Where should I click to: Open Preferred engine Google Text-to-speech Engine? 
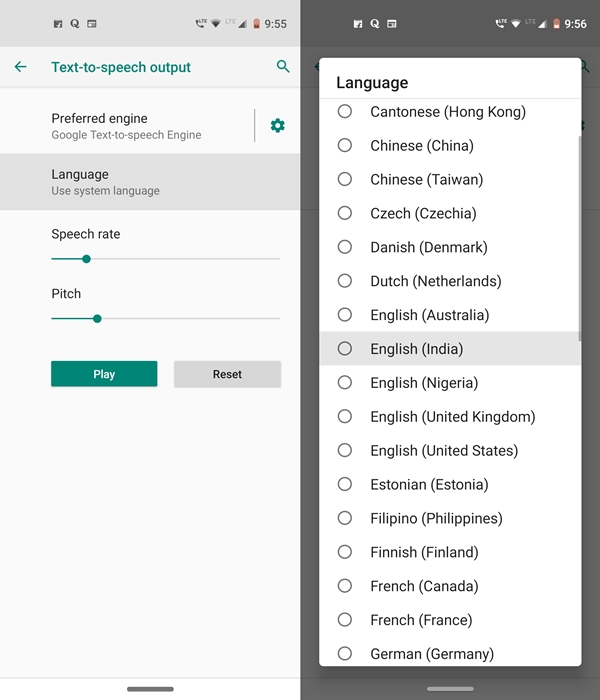click(126, 126)
